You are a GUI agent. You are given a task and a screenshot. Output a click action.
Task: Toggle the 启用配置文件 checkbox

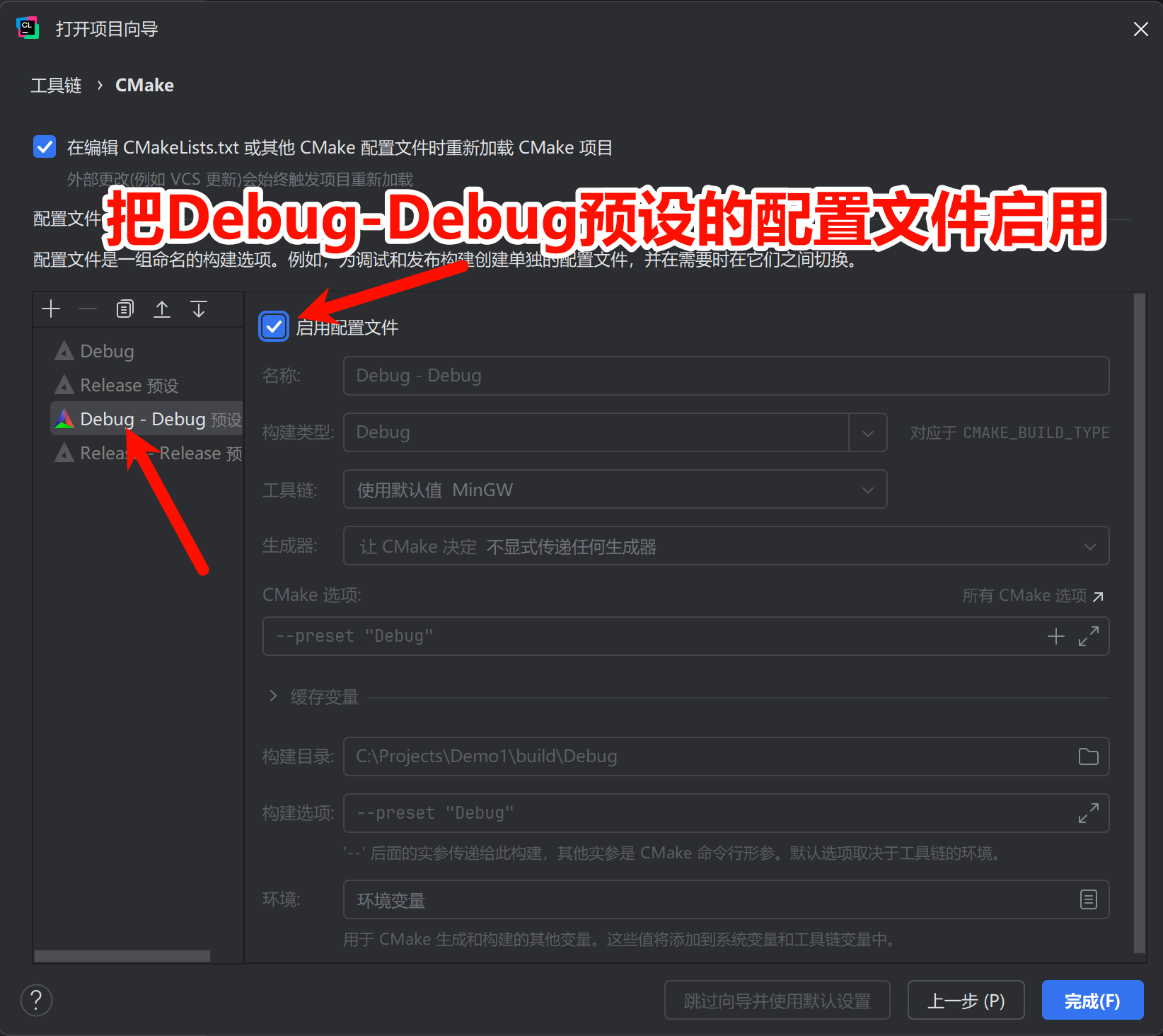point(274,327)
